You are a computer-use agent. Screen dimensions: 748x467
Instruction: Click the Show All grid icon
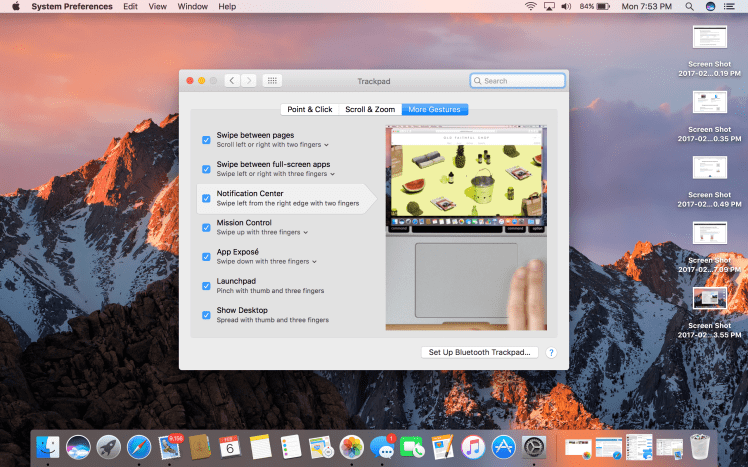(x=273, y=80)
